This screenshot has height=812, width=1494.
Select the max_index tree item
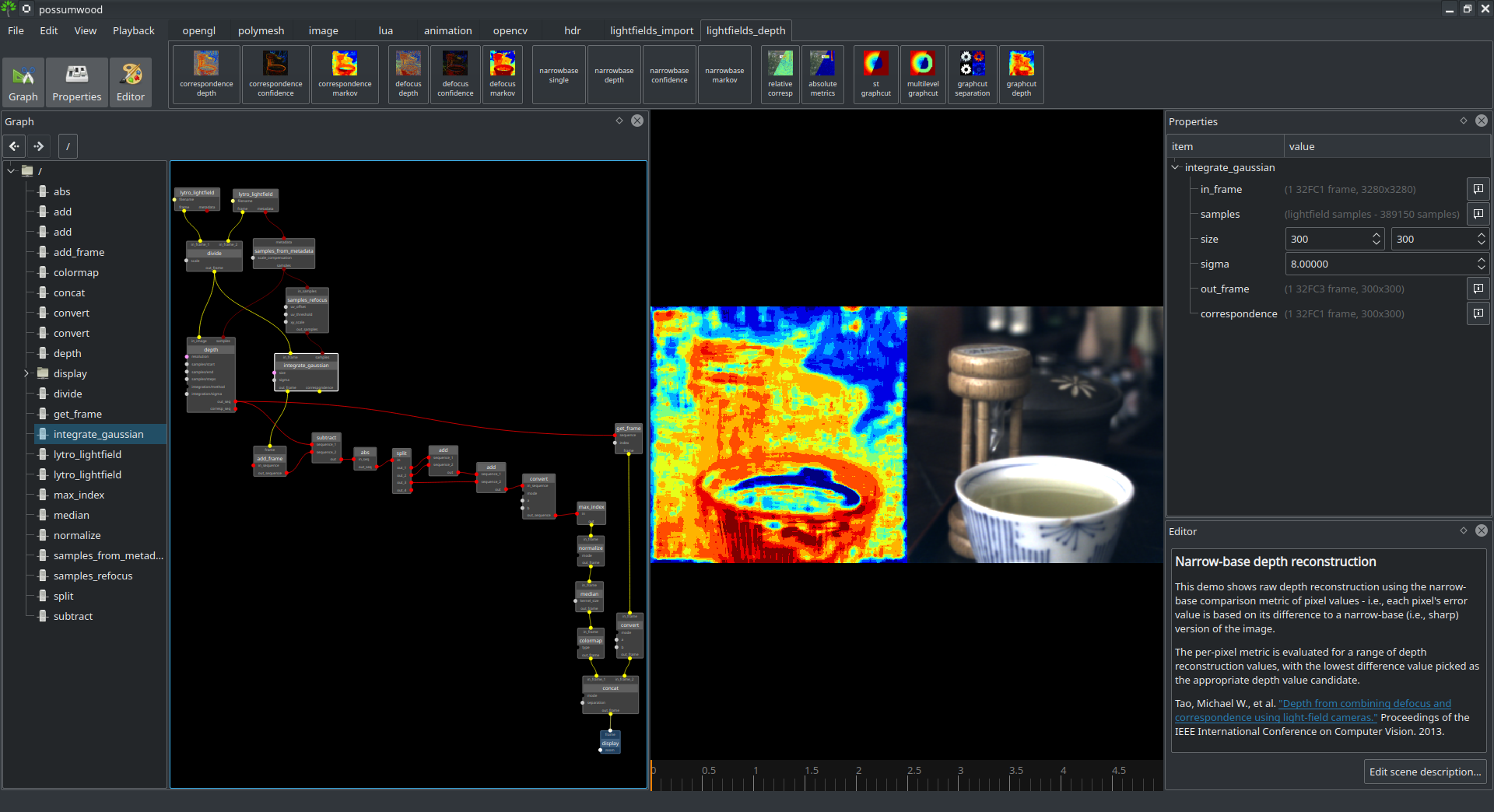[x=79, y=495]
